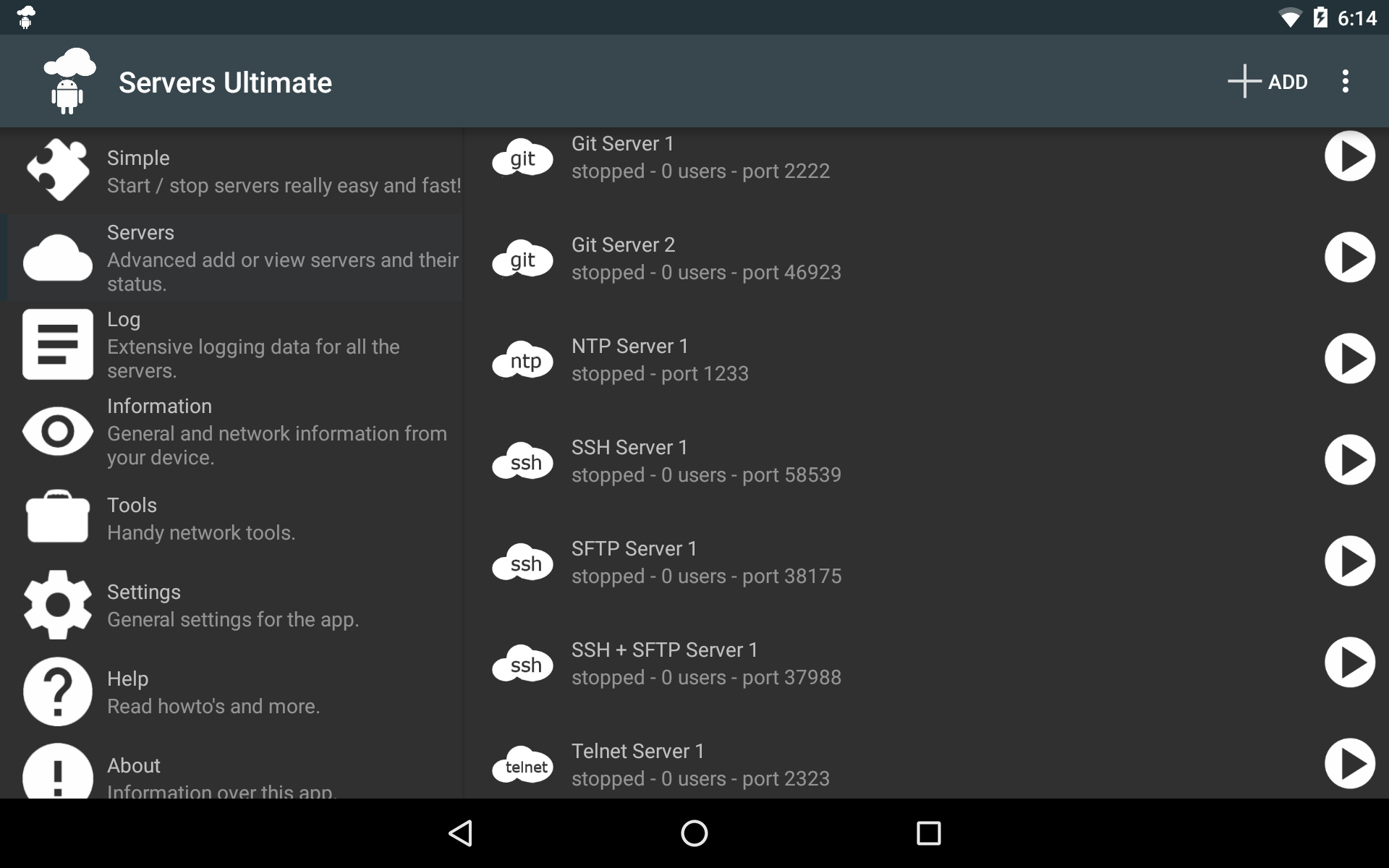Click the Tools briefcase icon
Screen dimensions: 1389x868
pyautogui.click(x=58, y=516)
